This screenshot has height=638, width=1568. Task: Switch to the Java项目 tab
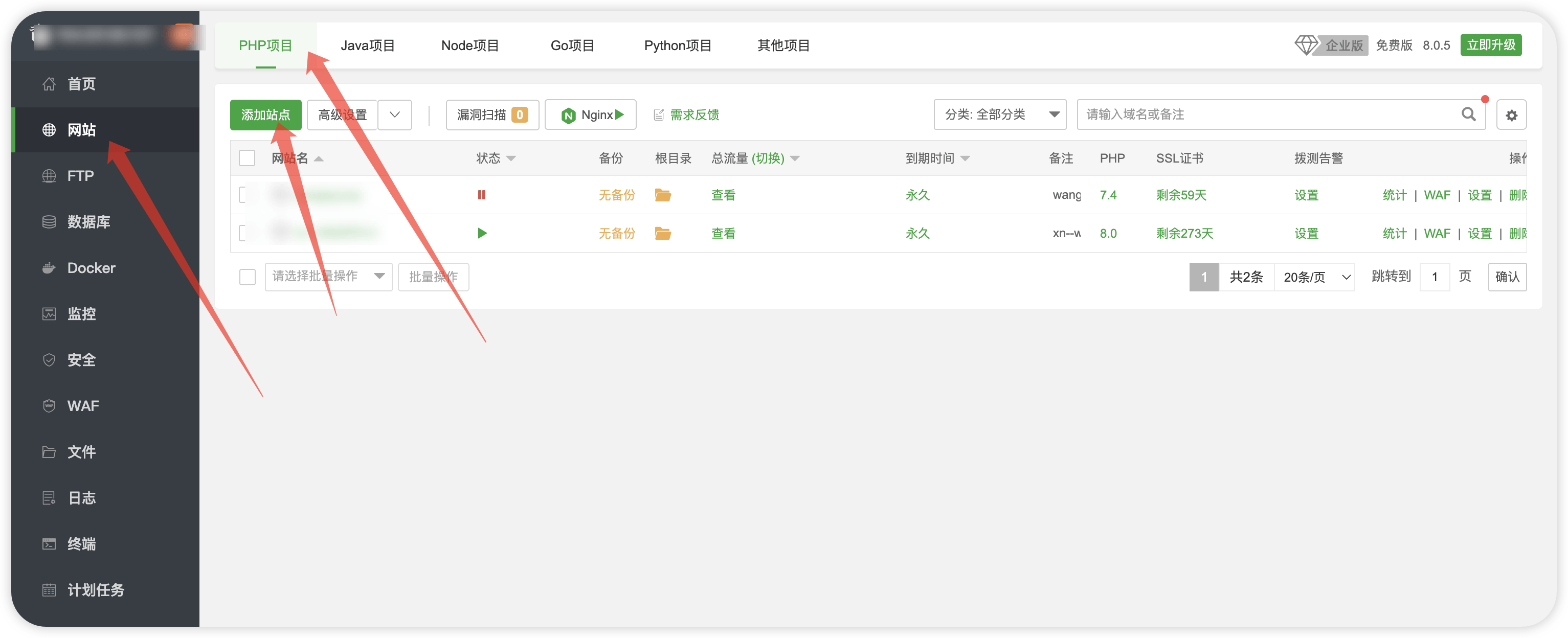[x=367, y=45]
